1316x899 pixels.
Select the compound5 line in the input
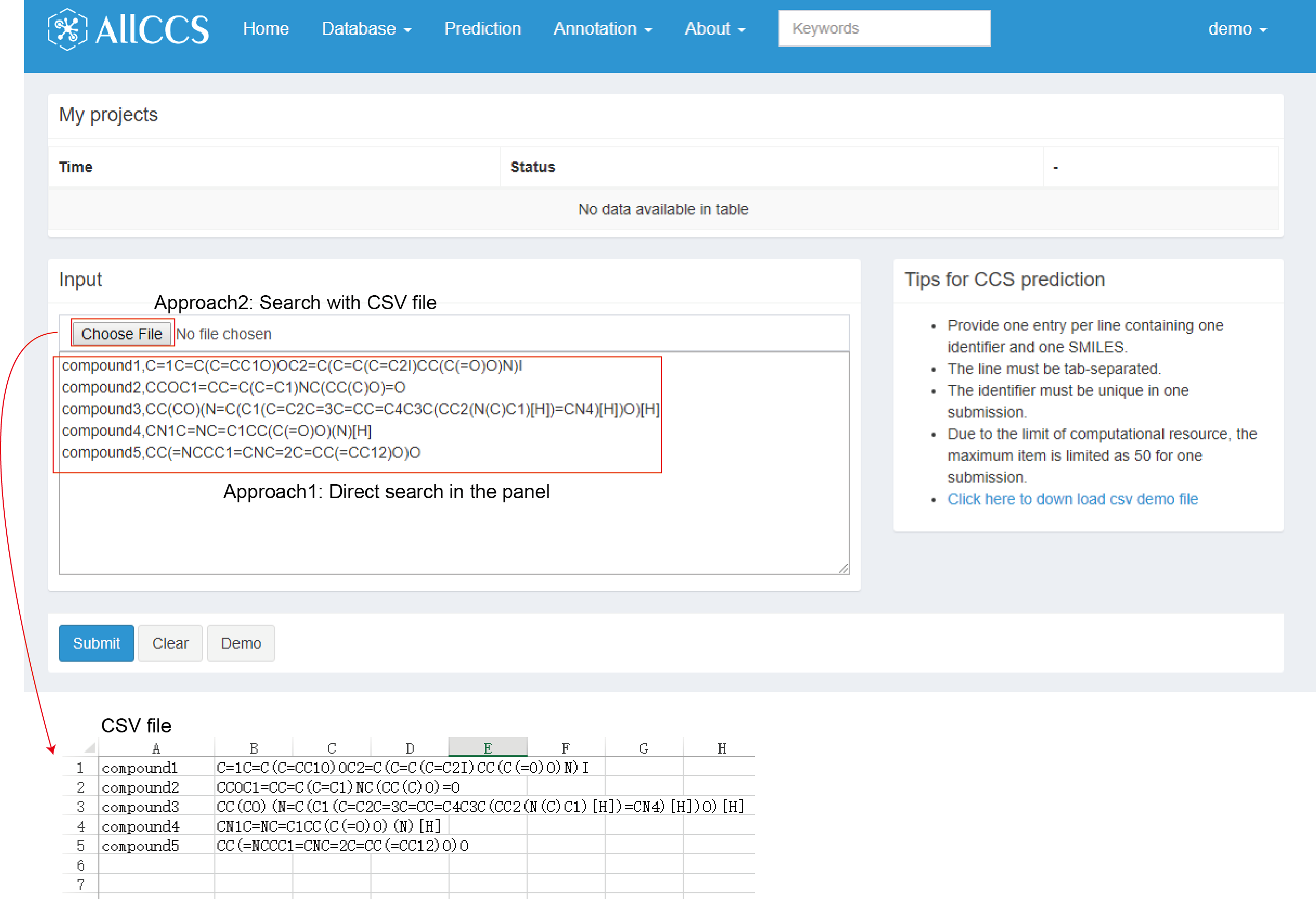241,452
